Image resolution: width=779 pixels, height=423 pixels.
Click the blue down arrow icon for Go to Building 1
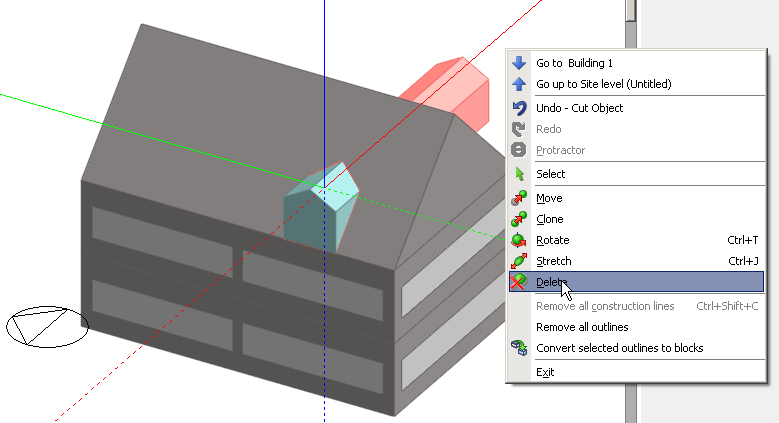(518, 63)
